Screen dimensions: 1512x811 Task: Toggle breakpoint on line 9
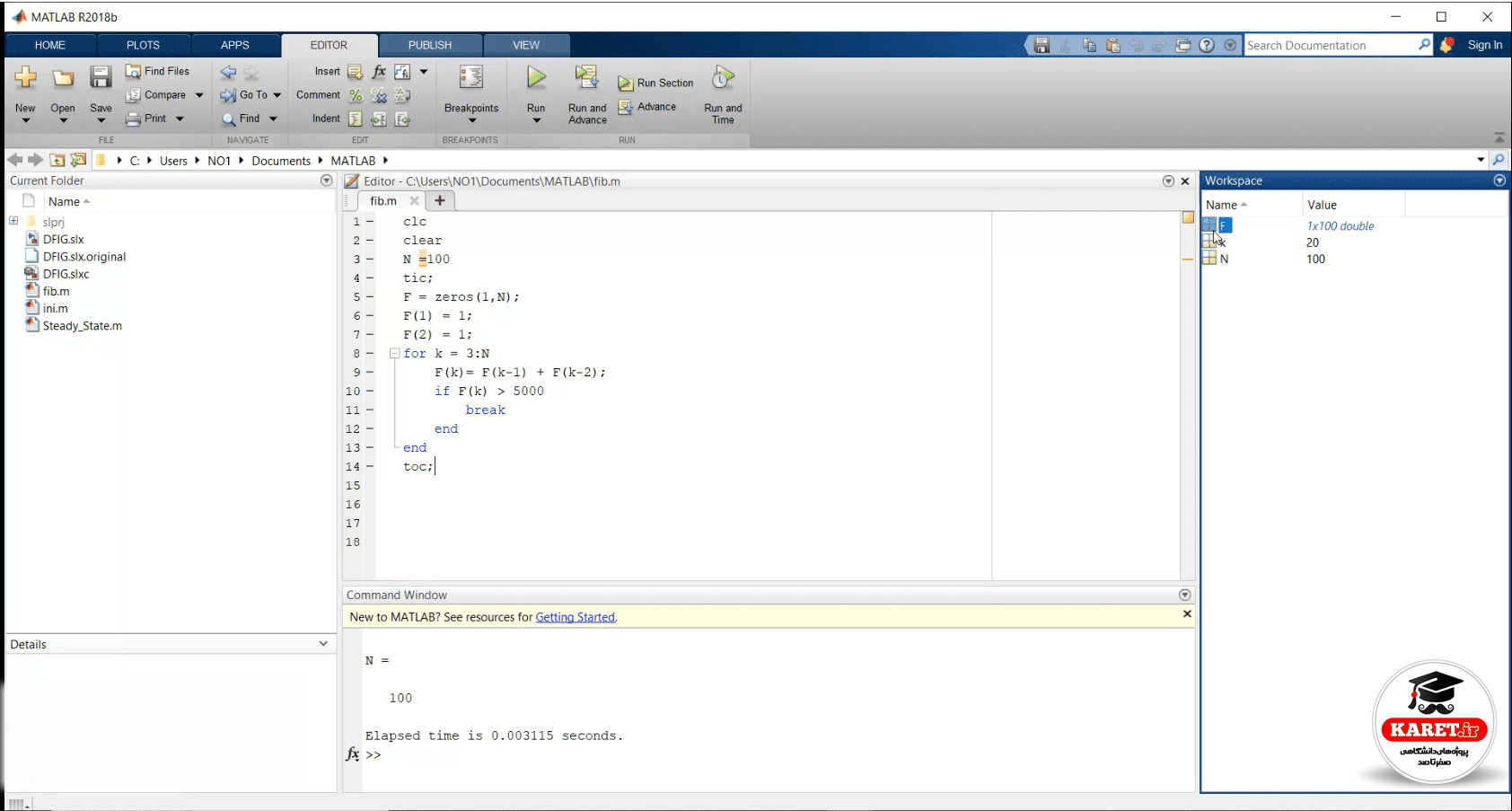coord(370,372)
